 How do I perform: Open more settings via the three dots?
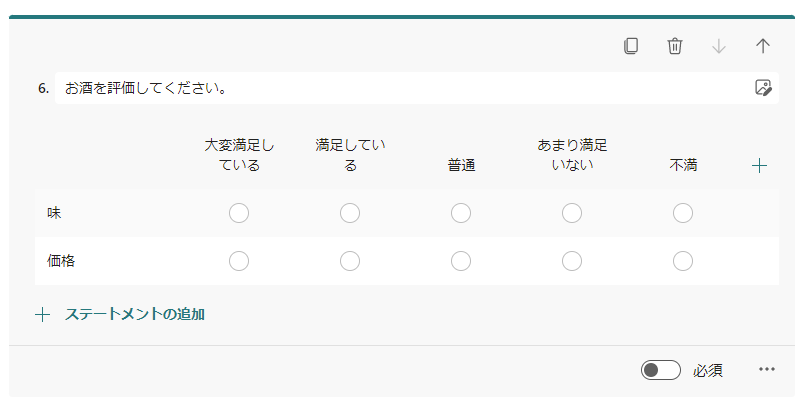tap(767, 370)
